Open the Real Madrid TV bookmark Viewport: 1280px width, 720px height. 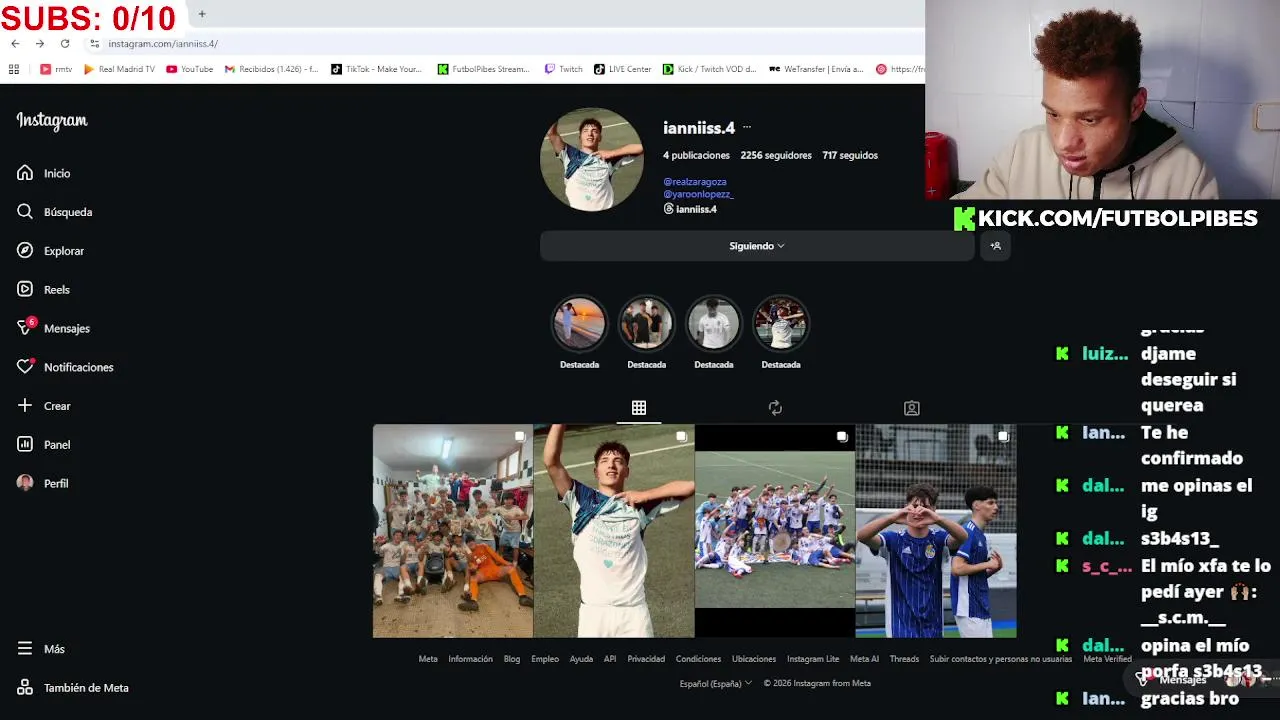coord(119,69)
